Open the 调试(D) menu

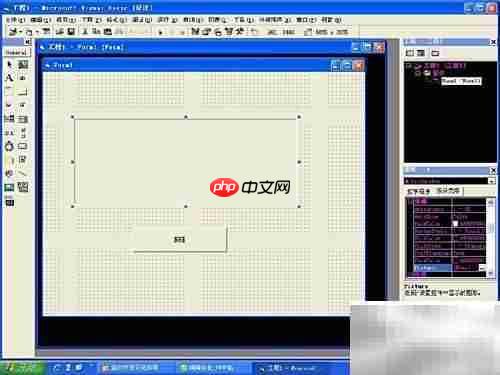coord(142,20)
